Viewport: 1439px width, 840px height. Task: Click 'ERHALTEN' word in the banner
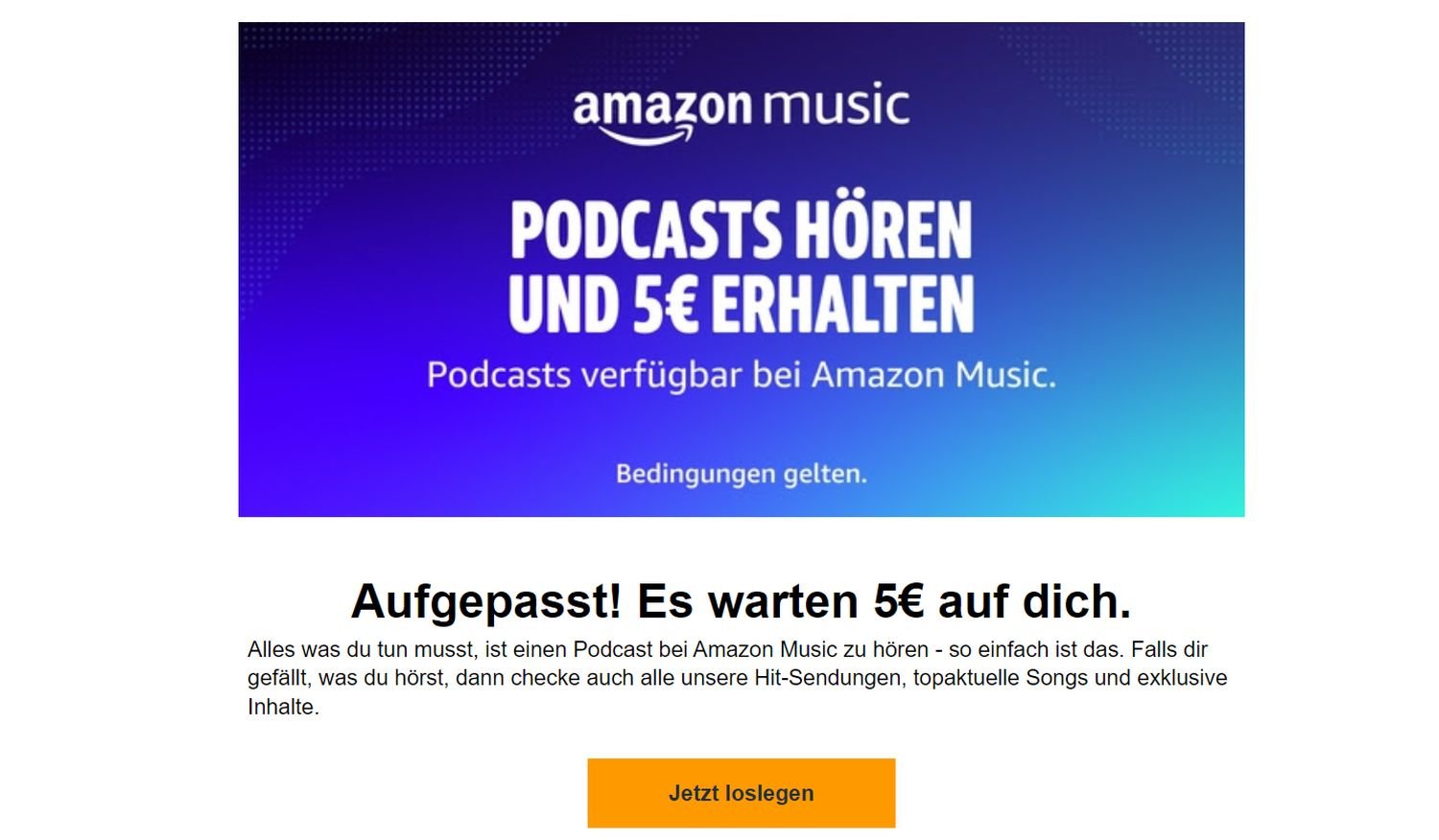[842, 304]
